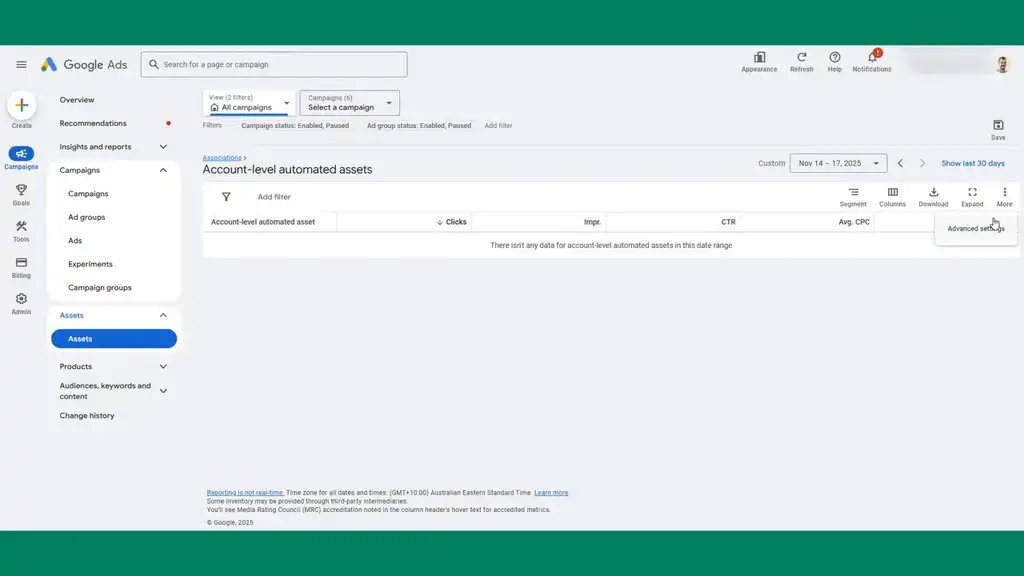Image resolution: width=1024 pixels, height=576 pixels.
Task: Open Tools in the left rail
Action: click(x=21, y=230)
